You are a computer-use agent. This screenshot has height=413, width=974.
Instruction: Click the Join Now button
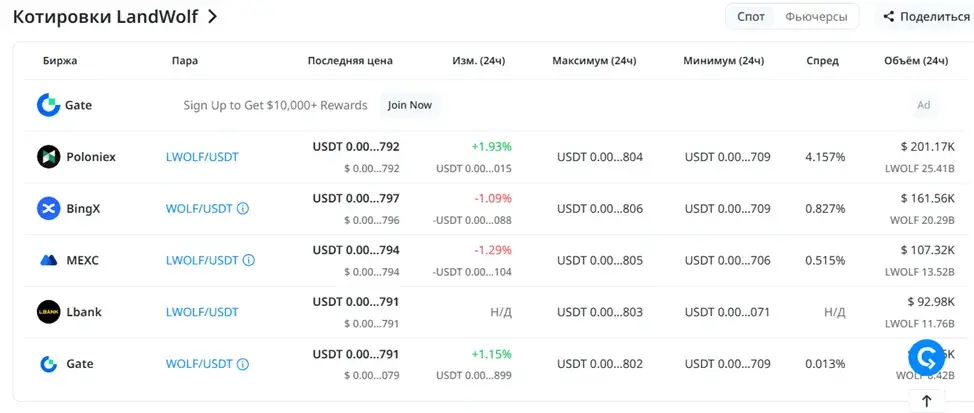pyautogui.click(x=409, y=105)
